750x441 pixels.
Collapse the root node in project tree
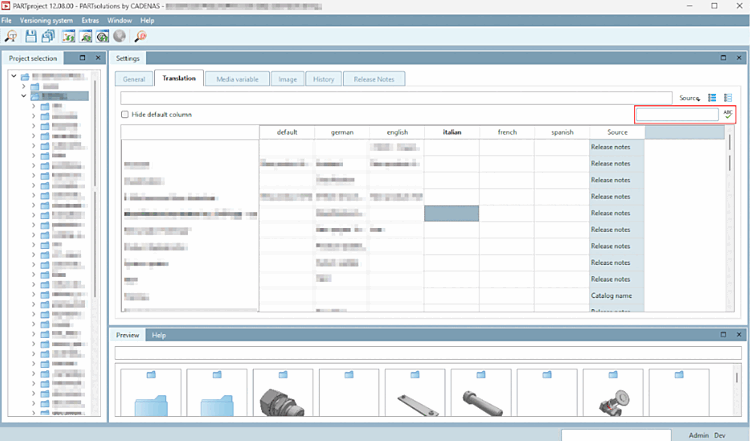click(x=12, y=76)
